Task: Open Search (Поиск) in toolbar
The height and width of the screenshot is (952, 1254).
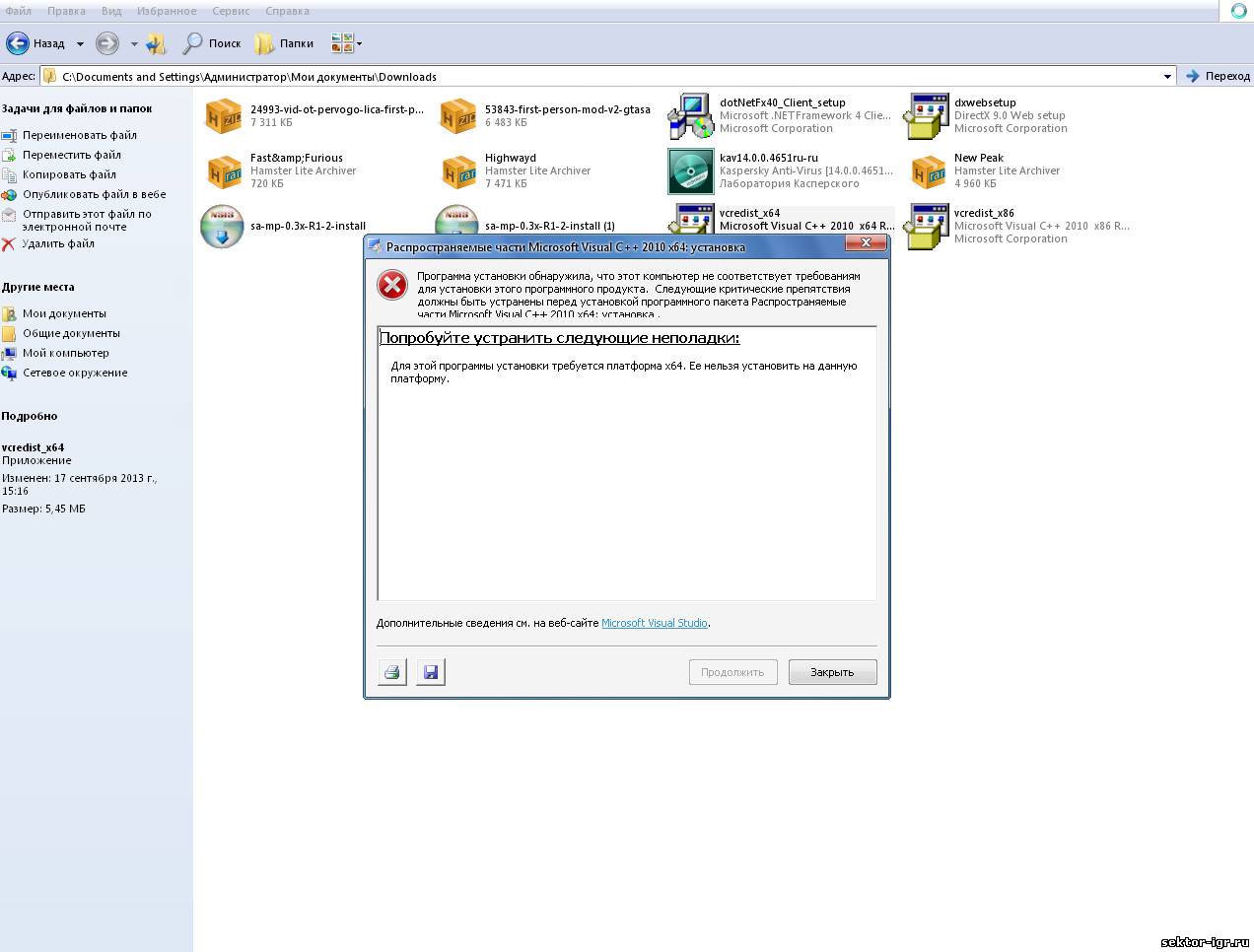Action: 212,43
